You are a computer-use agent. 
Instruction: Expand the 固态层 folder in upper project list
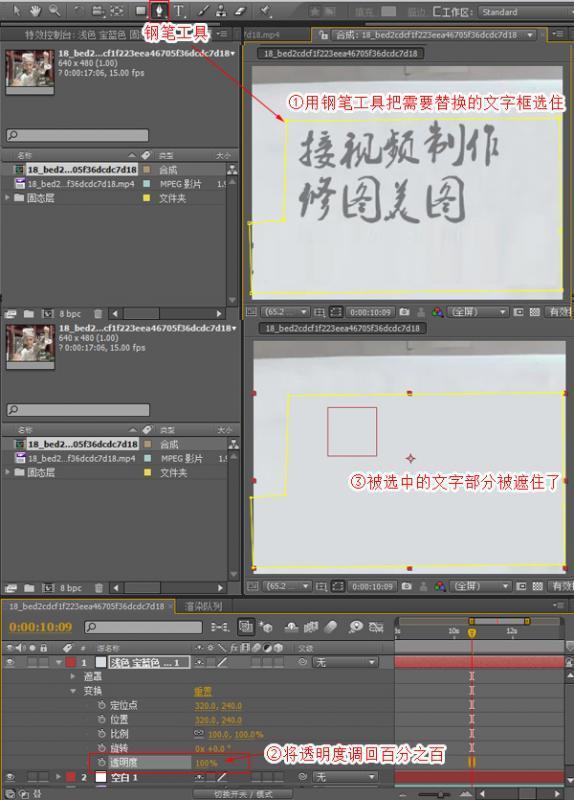click(x=8, y=198)
